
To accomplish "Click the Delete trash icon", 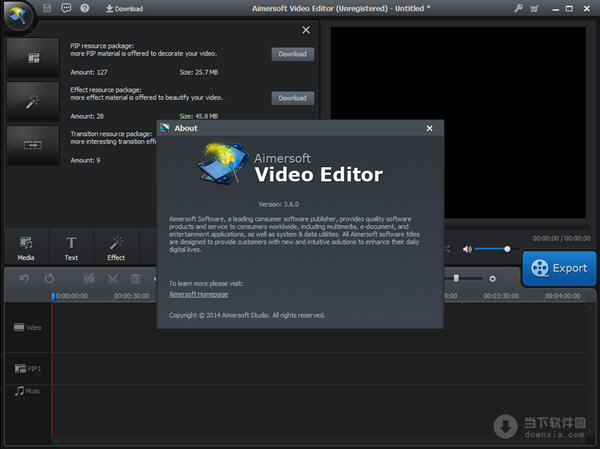I will click(135, 278).
